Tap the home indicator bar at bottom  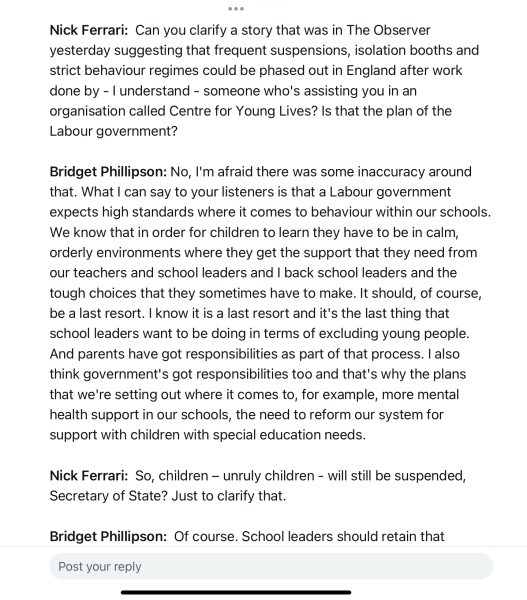[x=236, y=592]
